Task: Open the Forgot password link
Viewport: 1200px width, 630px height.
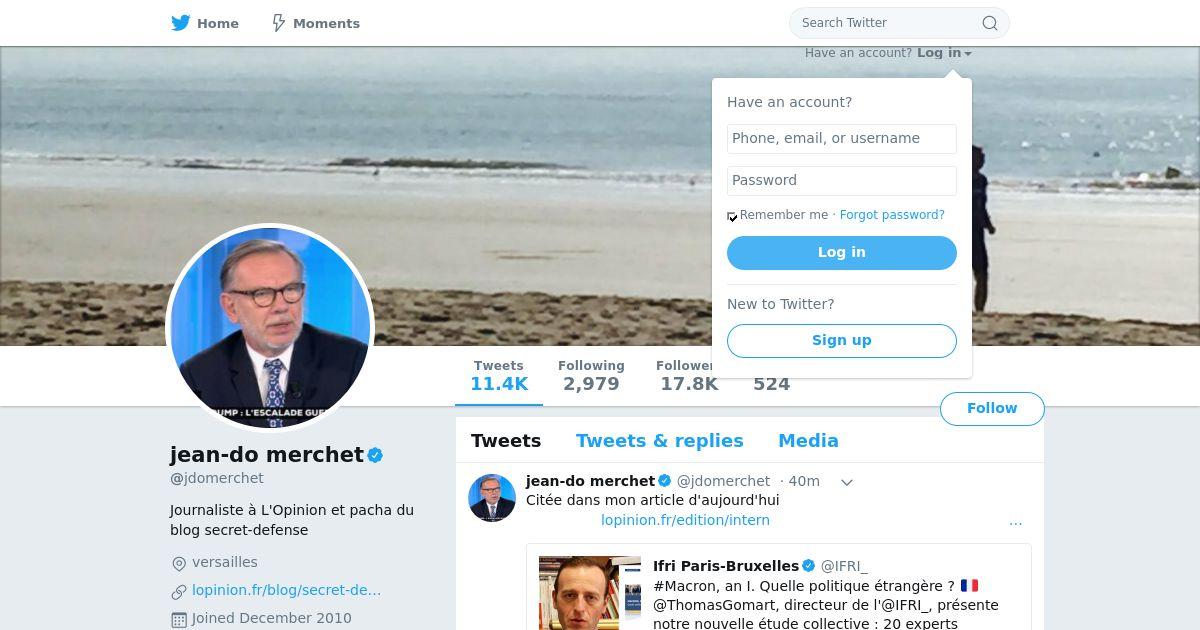Action: 892,215
